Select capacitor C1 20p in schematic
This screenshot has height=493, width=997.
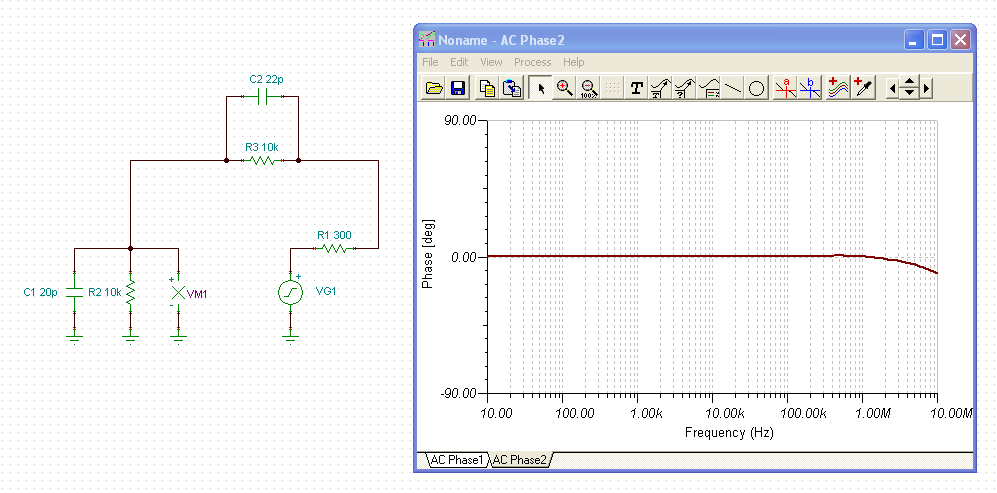tap(74, 292)
